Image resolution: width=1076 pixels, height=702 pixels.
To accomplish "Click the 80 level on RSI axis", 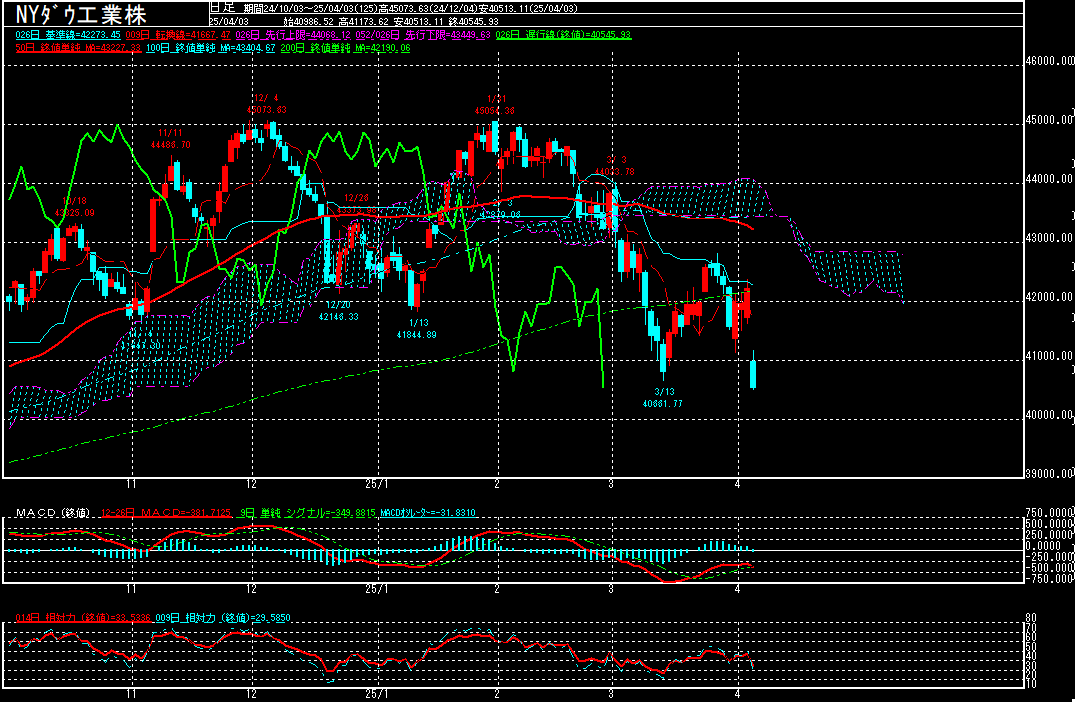I will click(x=1031, y=618).
